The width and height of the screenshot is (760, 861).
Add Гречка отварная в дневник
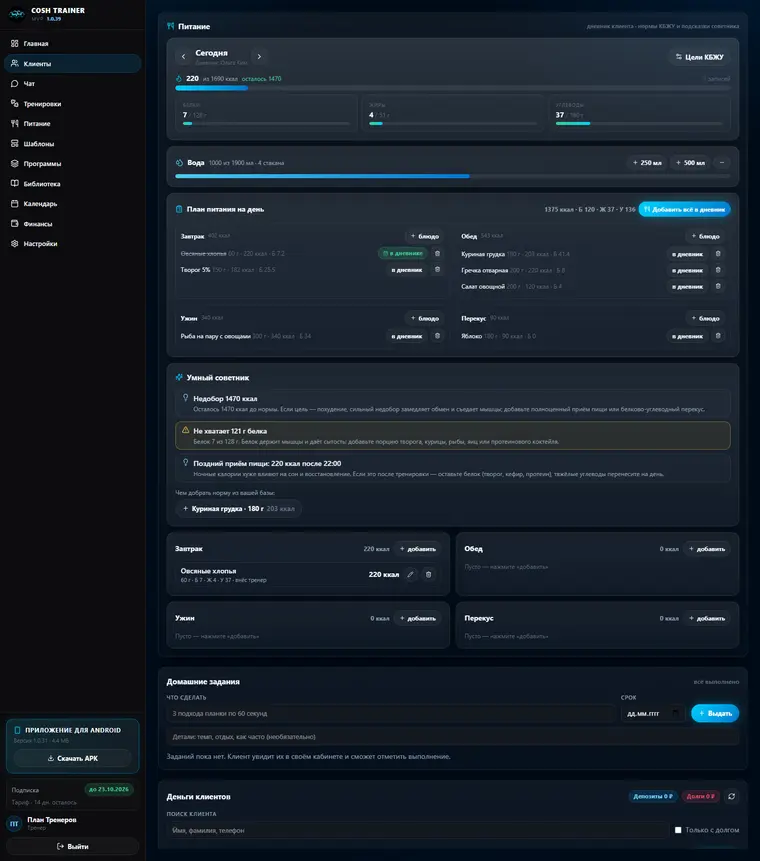[x=687, y=271]
